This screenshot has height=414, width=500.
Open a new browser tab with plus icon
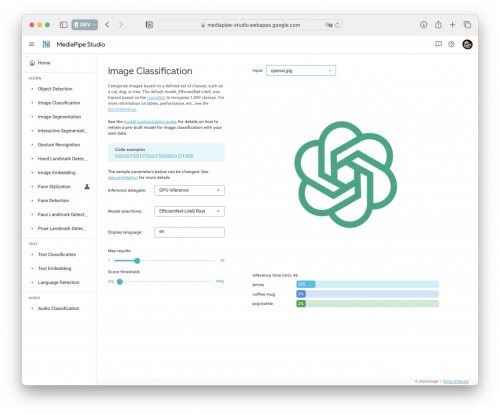point(452,24)
